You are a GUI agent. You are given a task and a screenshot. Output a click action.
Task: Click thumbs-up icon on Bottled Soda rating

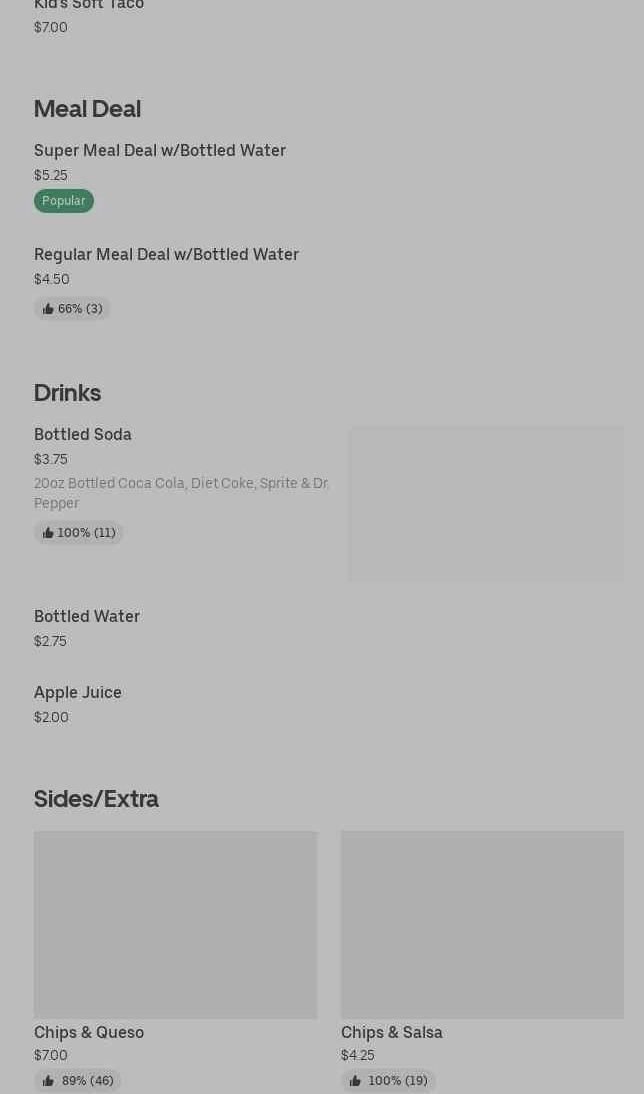(48, 533)
